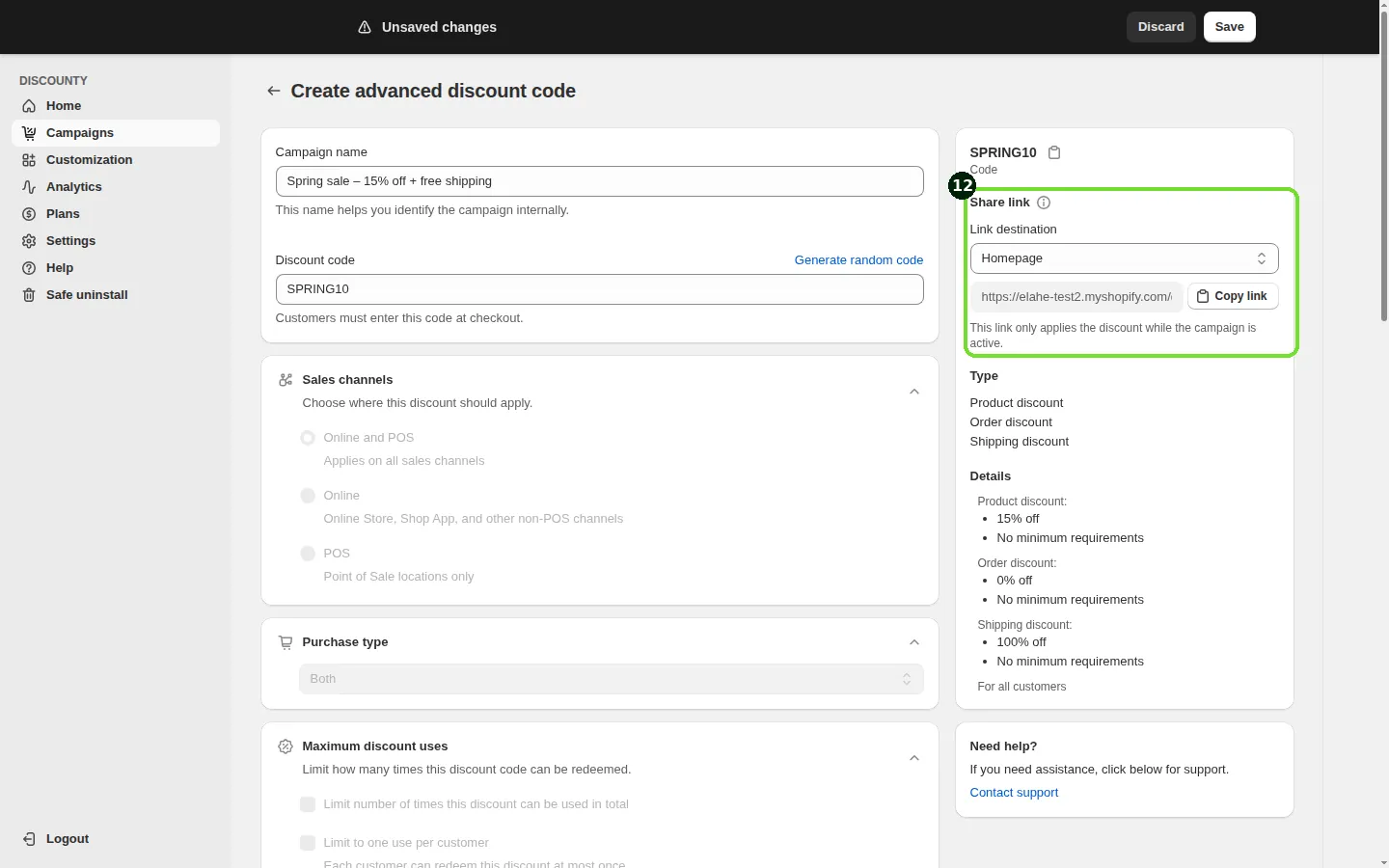Click the Plans dollar icon
Image resolution: width=1389 pixels, height=868 pixels.
29,214
